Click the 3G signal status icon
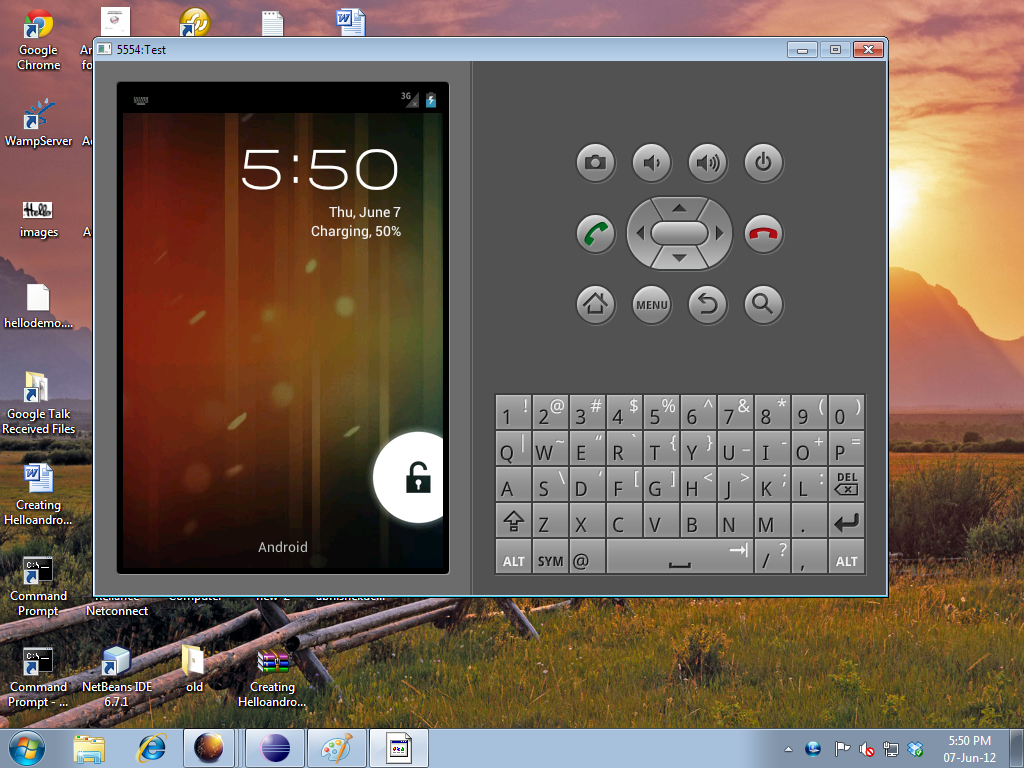This screenshot has height=768, width=1024. click(x=409, y=99)
